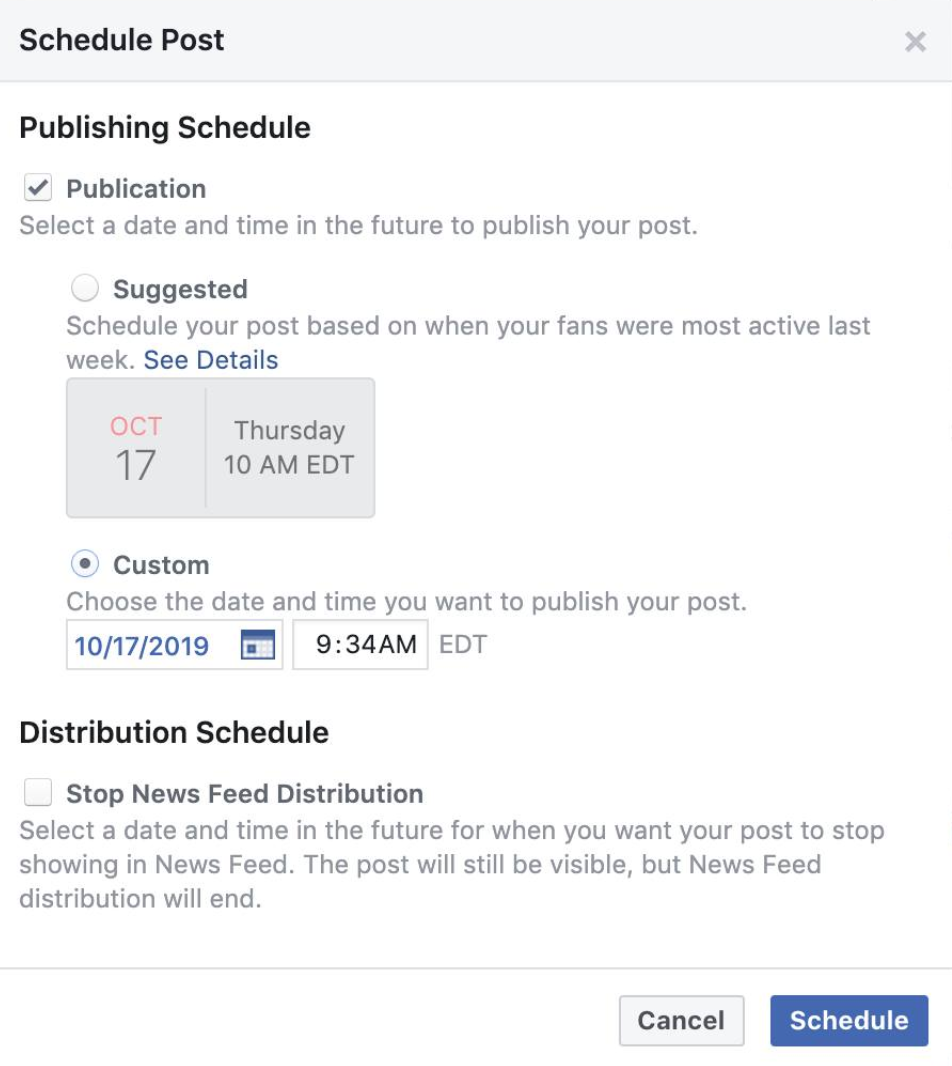
Task: Click the hour value in time field
Action: pos(324,644)
